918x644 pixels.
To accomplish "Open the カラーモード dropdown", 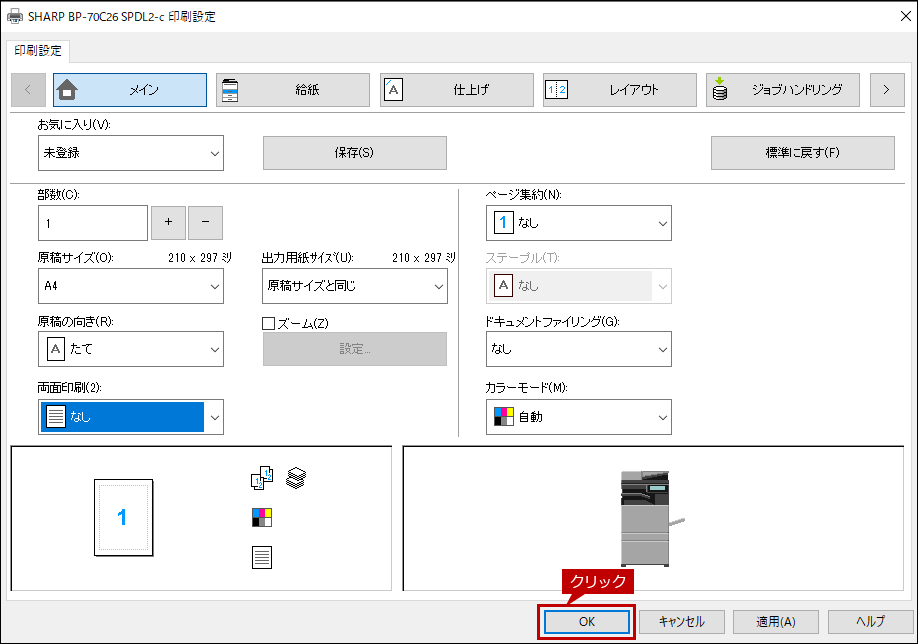I will (x=578, y=417).
